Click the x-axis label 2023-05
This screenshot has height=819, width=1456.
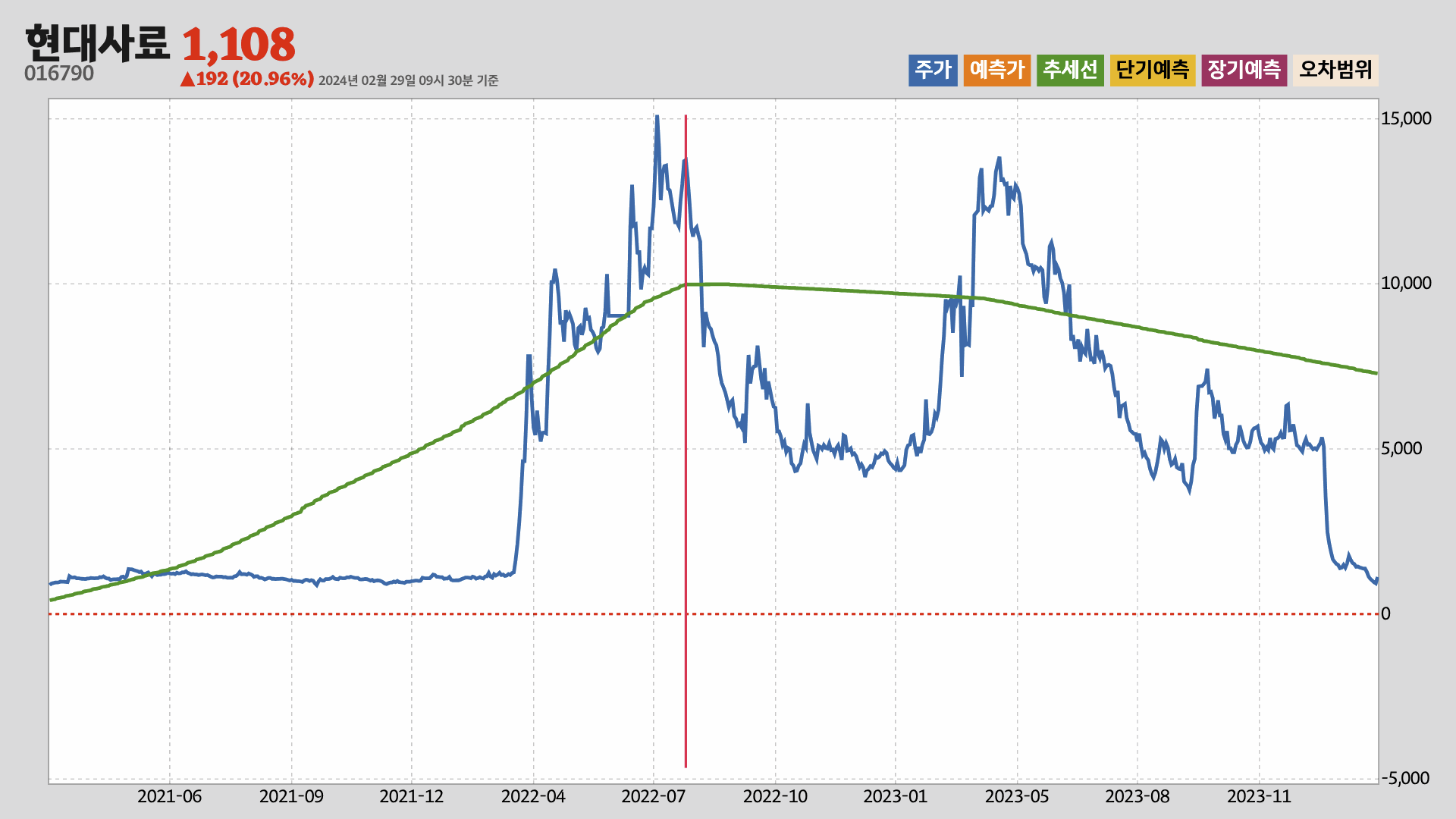point(1017,796)
